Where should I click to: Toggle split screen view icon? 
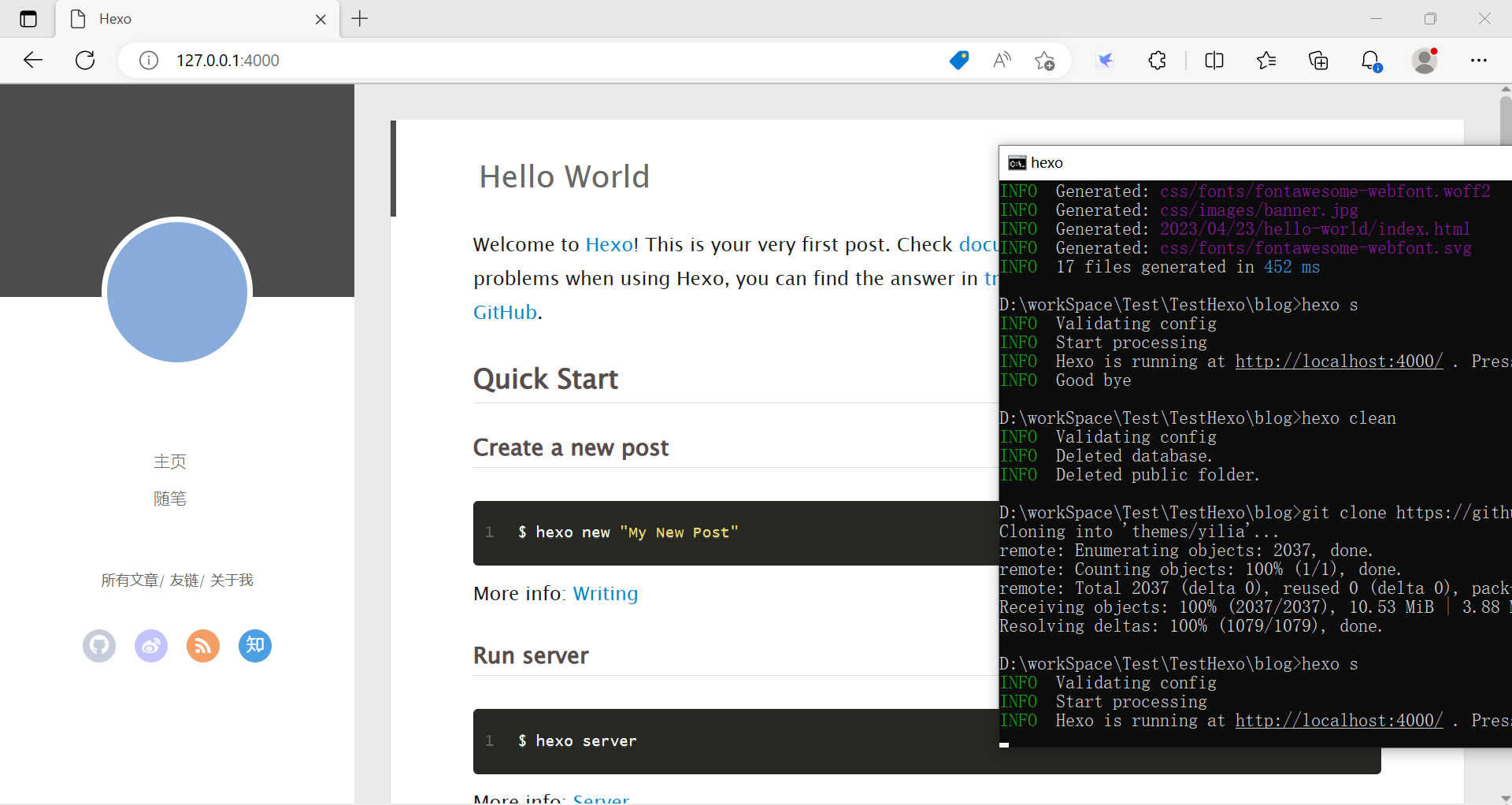click(1214, 60)
